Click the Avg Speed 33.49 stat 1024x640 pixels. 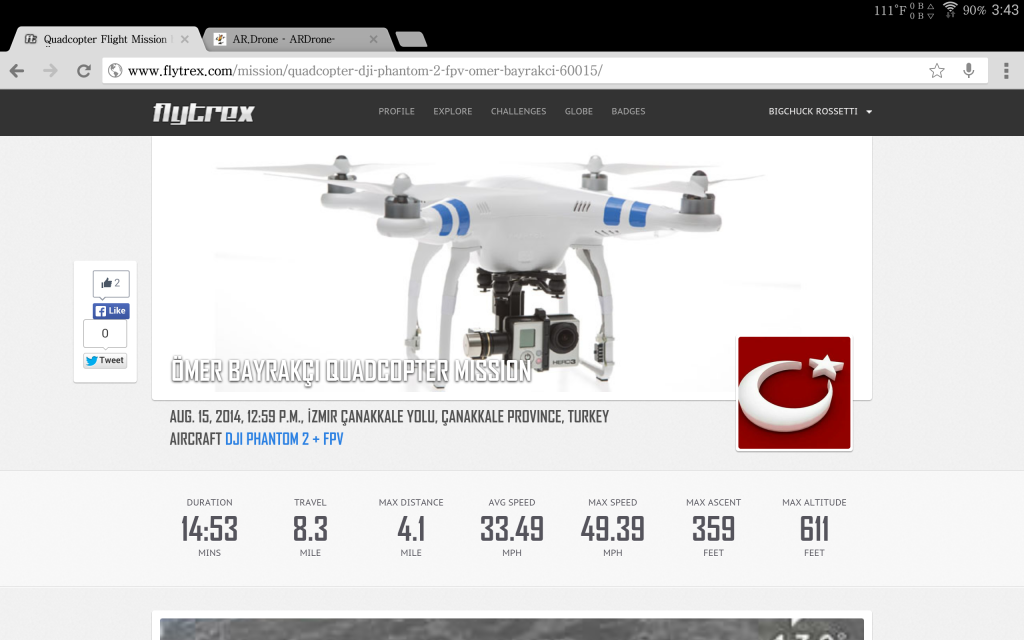[512, 528]
